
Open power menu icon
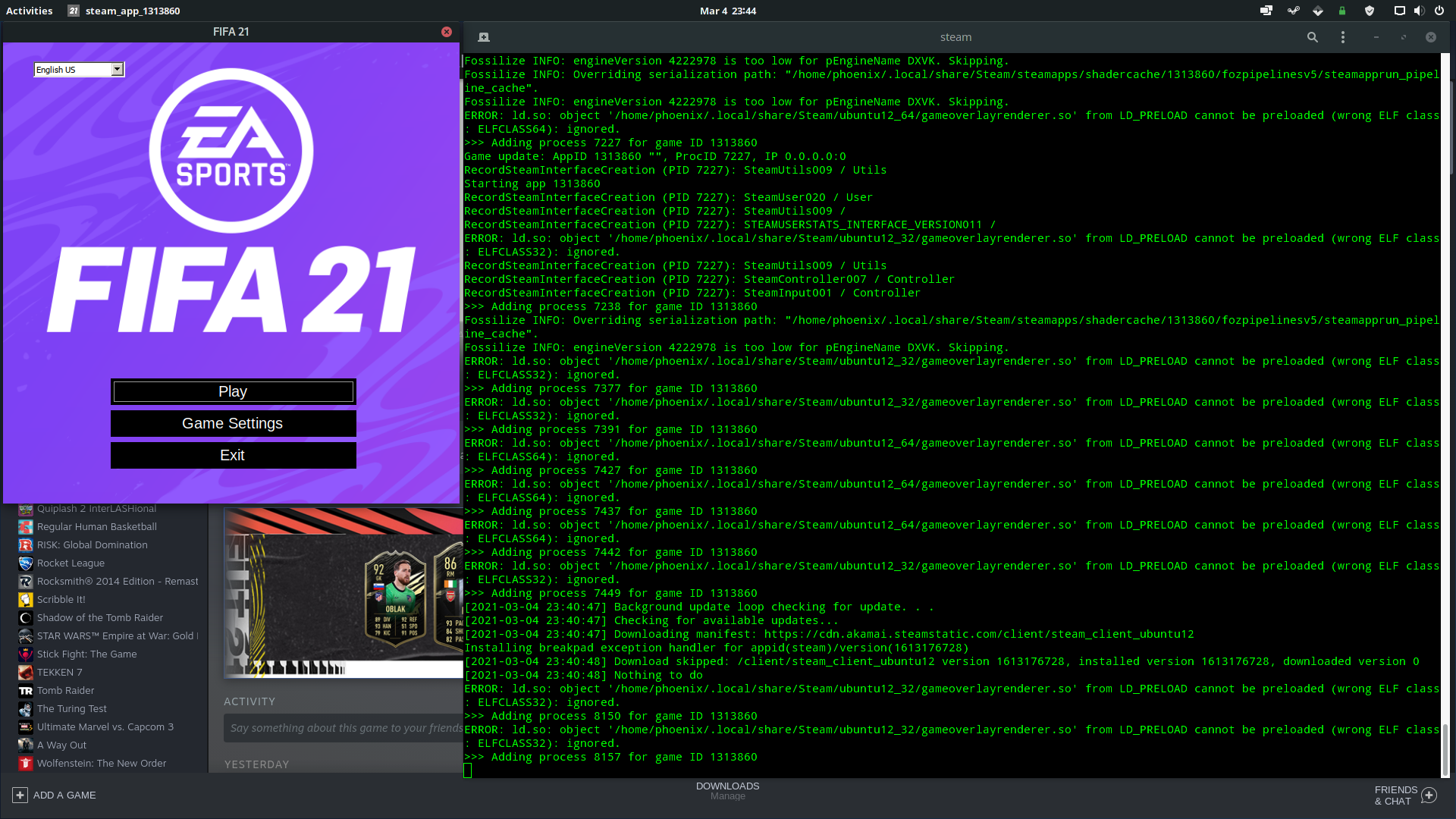point(1439,11)
